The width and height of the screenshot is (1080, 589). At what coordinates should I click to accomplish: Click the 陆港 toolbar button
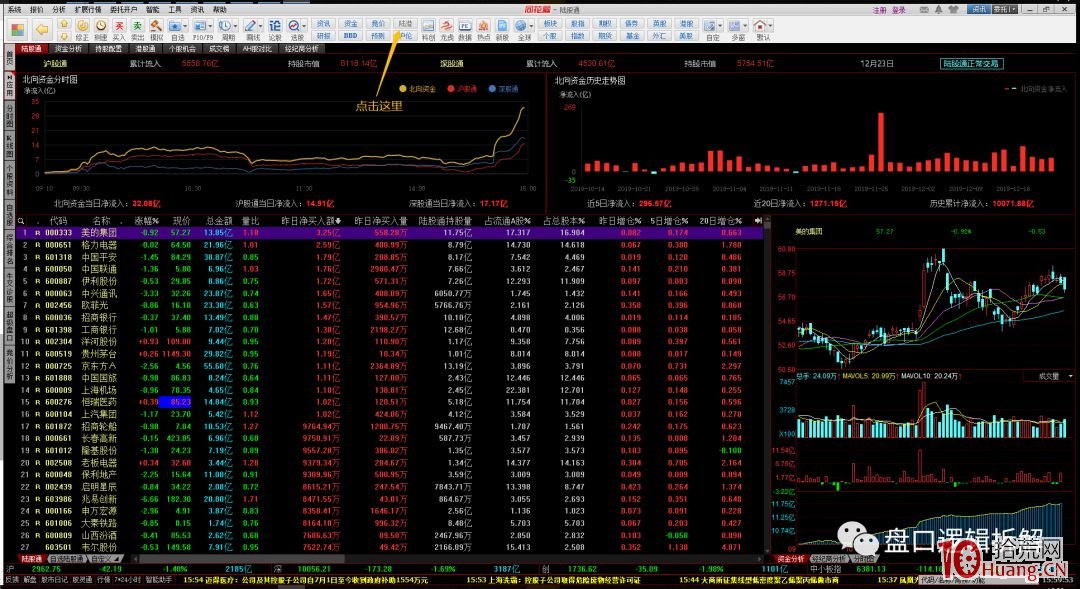coord(406,23)
